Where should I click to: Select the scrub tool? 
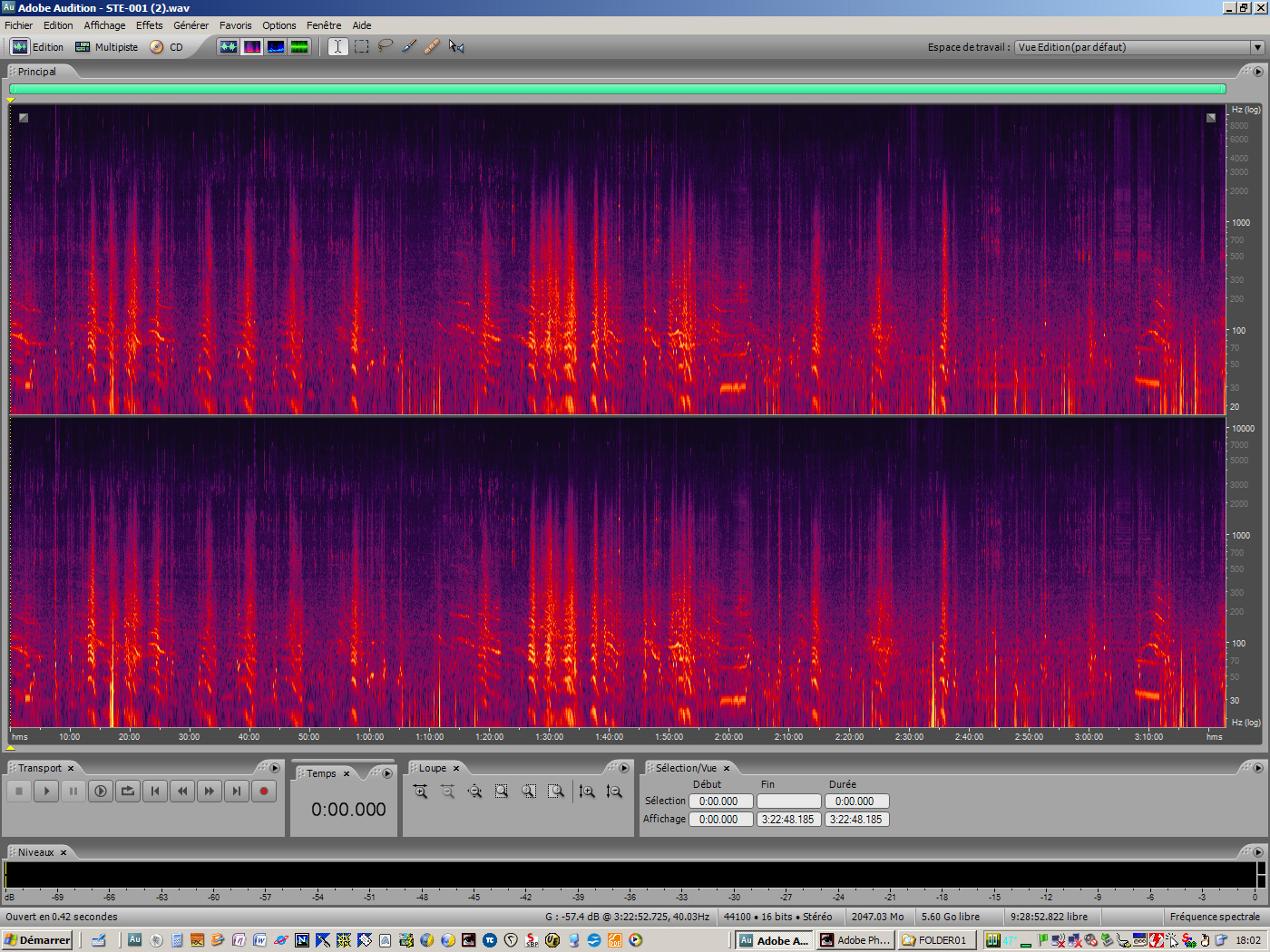455,46
